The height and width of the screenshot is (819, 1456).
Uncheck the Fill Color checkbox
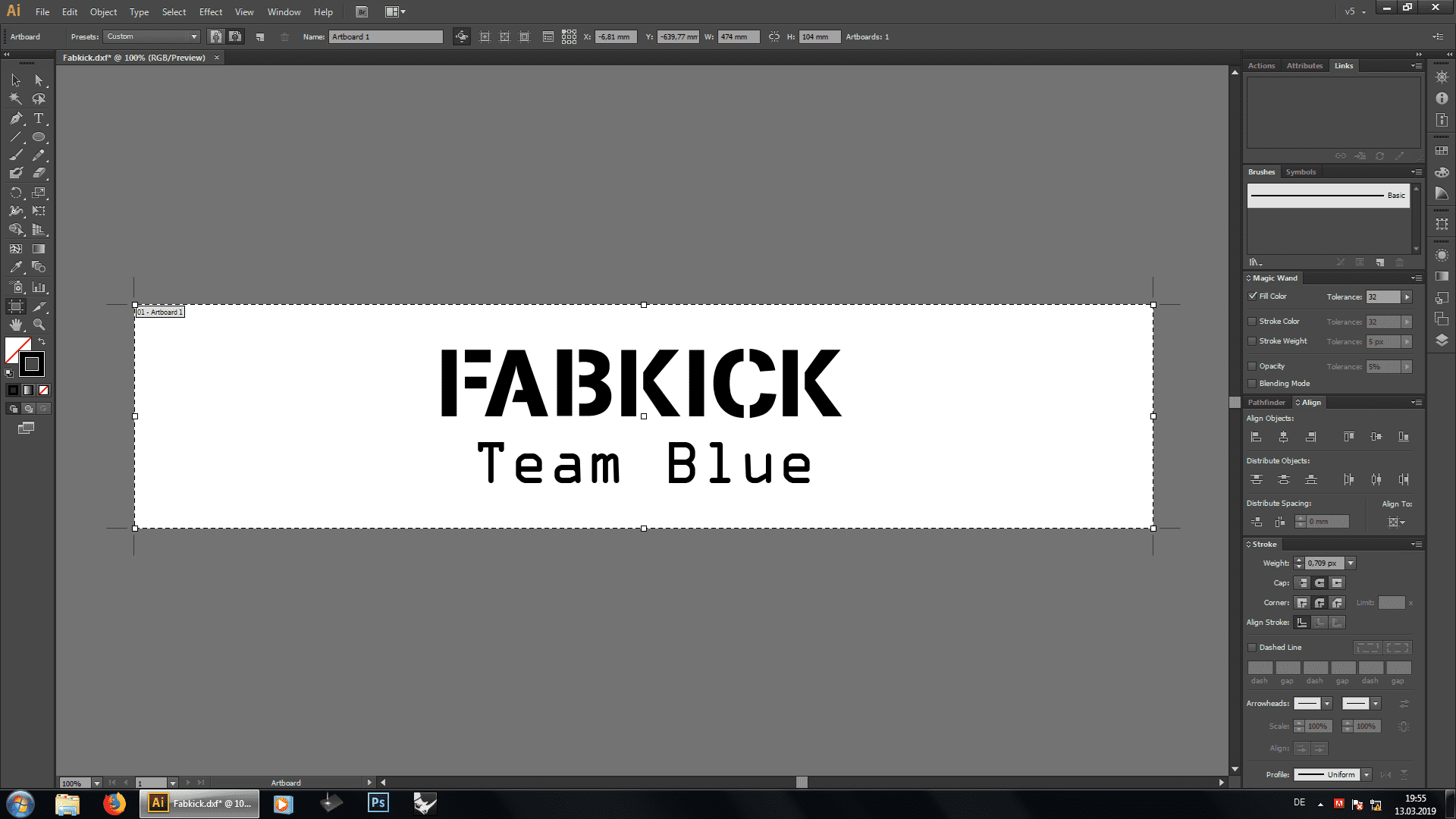pos(1253,297)
